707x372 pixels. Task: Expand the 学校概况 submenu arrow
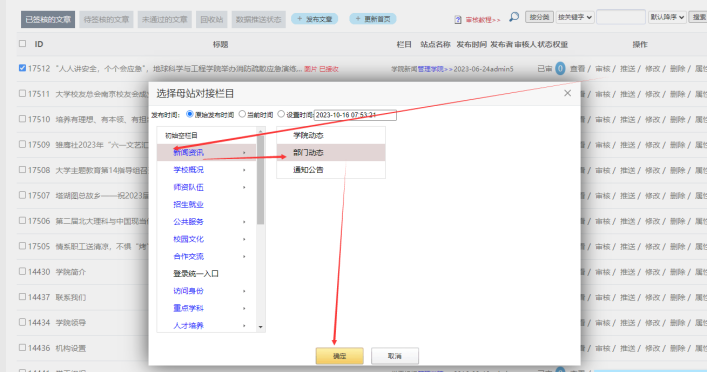click(x=244, y=170)
